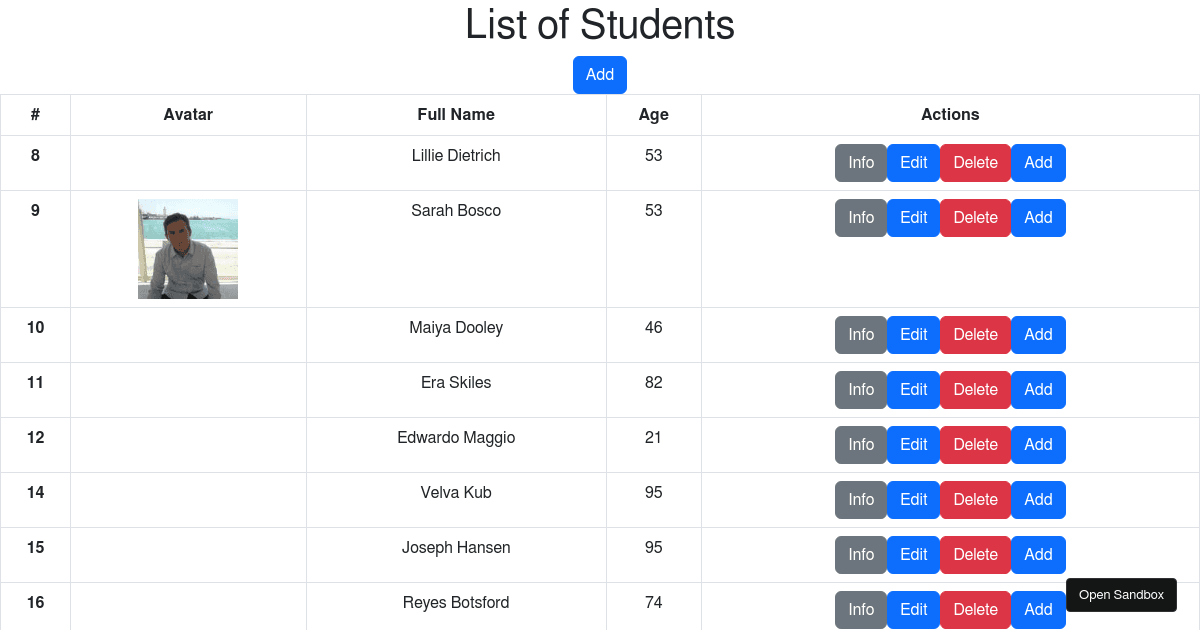Click the Add button below the title
The height and width of the screenshot is (630, 1200).
(x=599, y=74)
